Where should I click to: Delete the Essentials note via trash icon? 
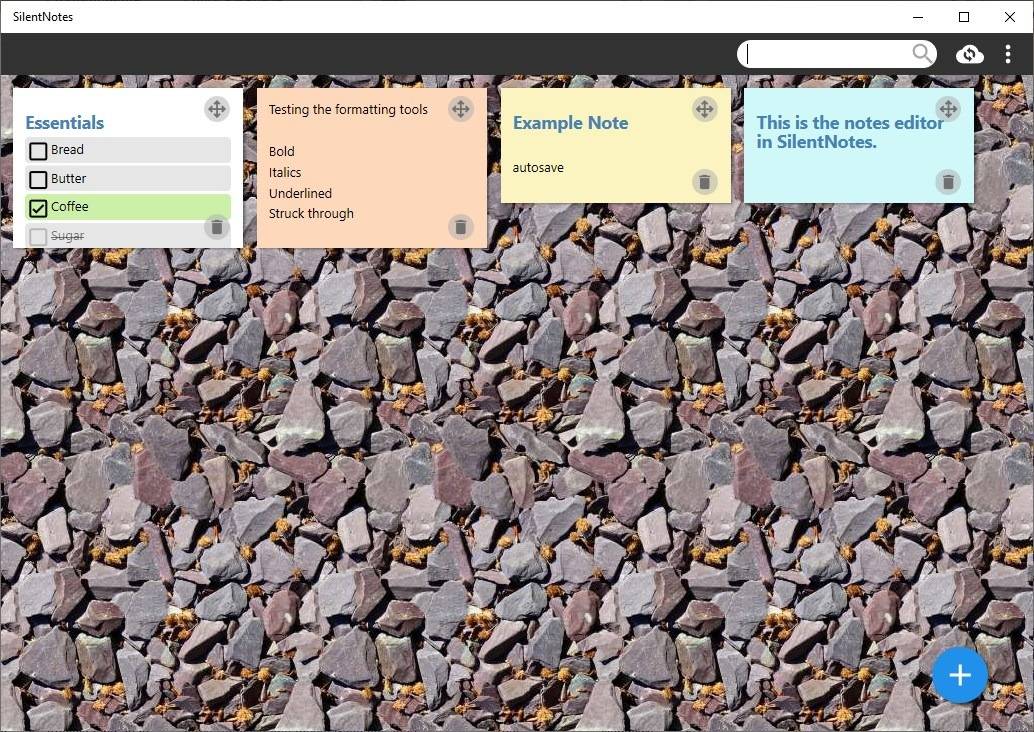coord(217,228)
